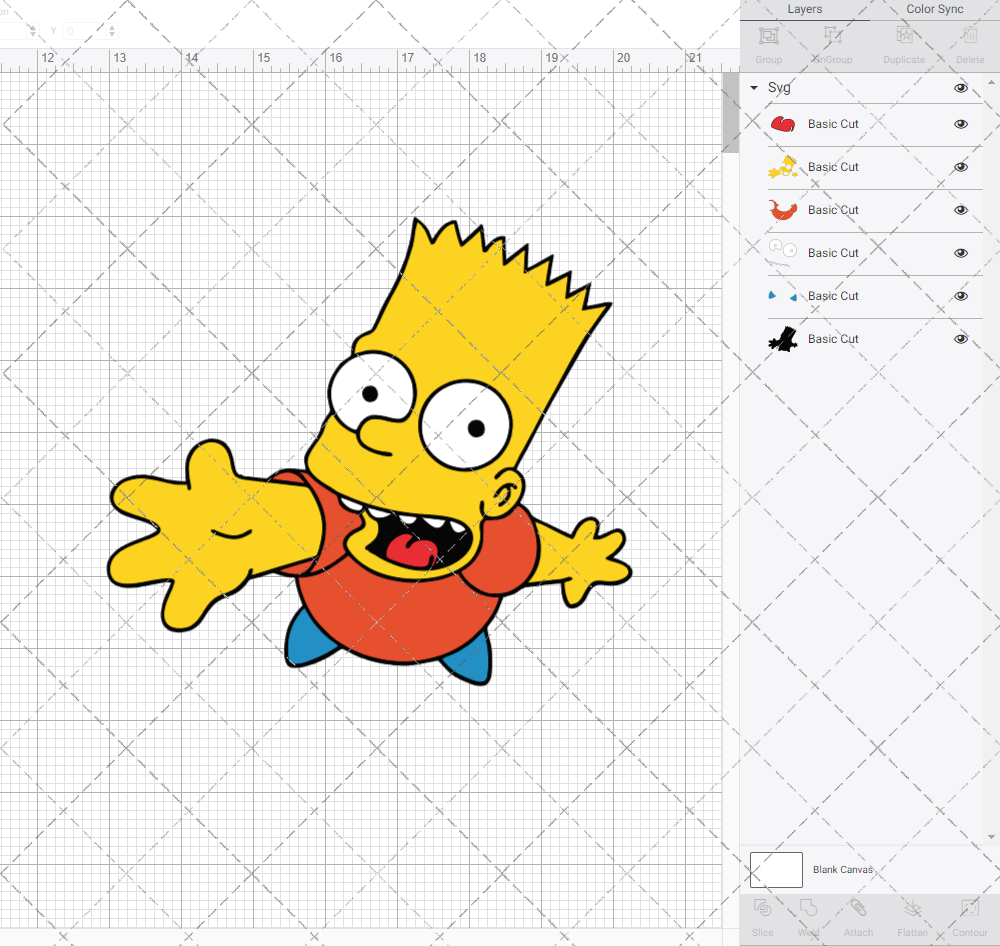1000x946 pixels.
Task: Hide the blue shorts Basic Cut layer
Action: (x=961, y=296)
